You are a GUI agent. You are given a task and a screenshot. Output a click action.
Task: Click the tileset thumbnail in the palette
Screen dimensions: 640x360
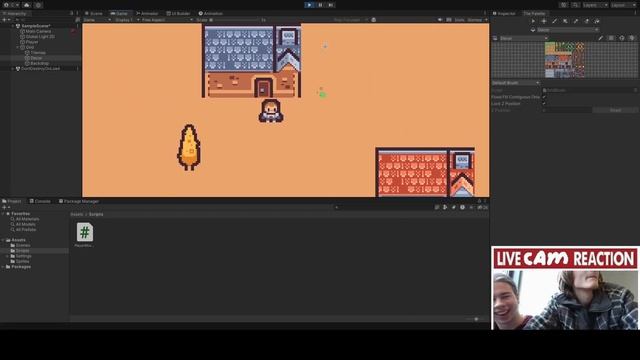point(564,60)
